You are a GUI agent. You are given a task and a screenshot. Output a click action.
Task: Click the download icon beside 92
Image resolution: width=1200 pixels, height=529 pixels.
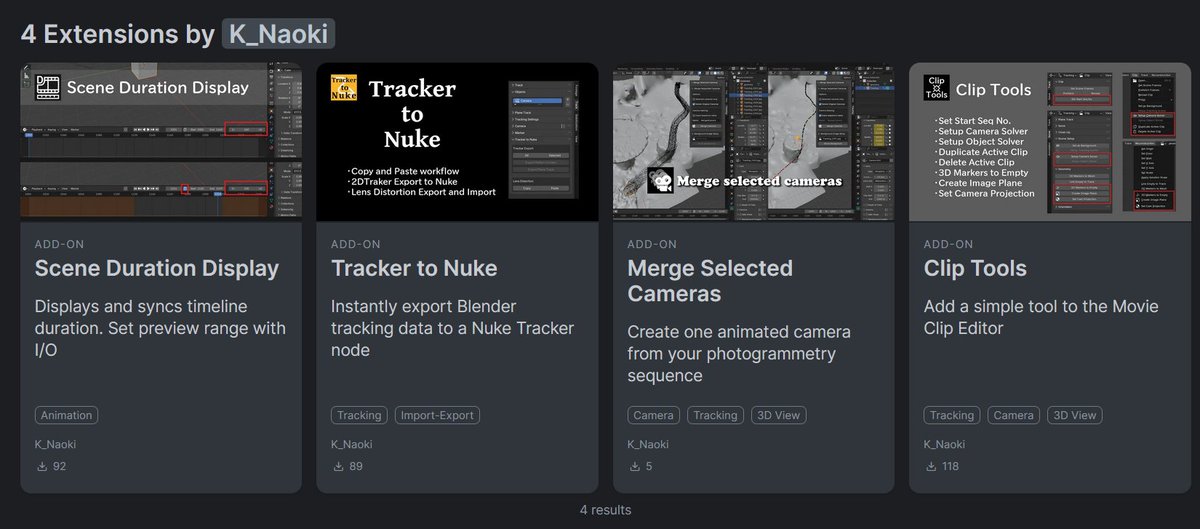click(x=42, y=466)
